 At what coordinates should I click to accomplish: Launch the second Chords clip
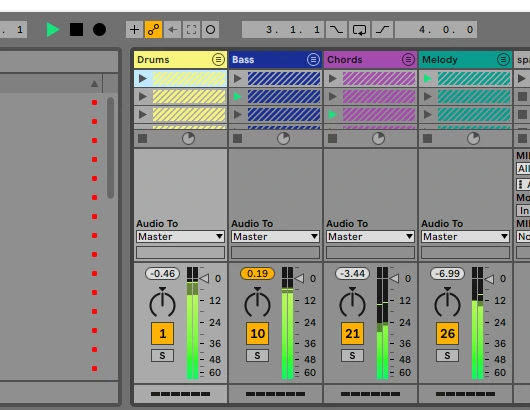(x=333, y=97)
